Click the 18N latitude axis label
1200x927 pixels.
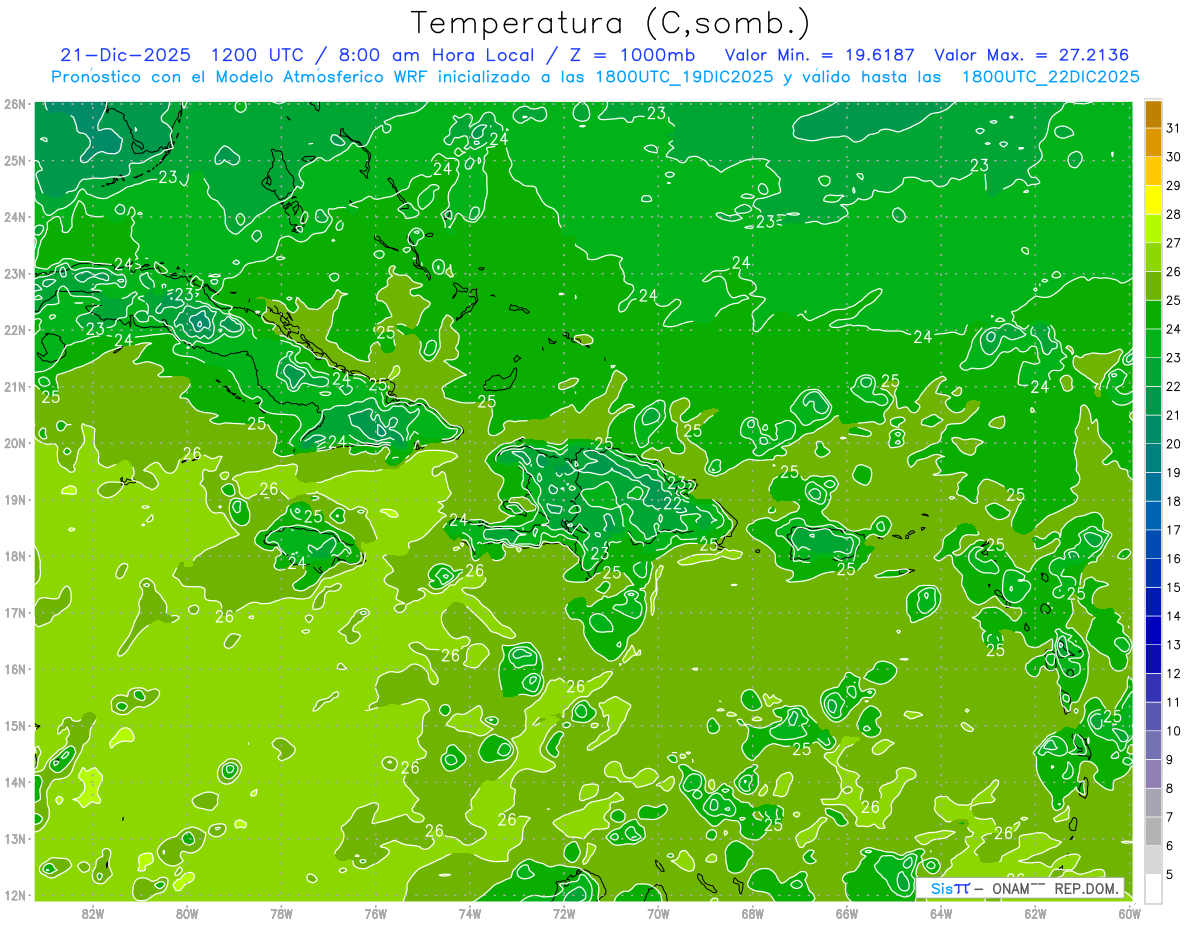click(14, 556)
